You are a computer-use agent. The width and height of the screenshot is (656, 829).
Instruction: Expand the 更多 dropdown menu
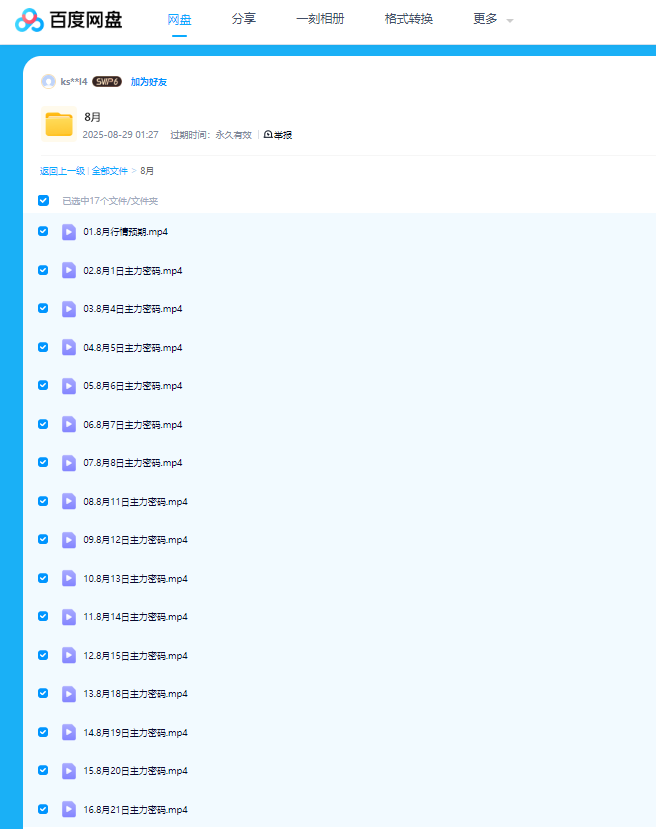[492, 19]
